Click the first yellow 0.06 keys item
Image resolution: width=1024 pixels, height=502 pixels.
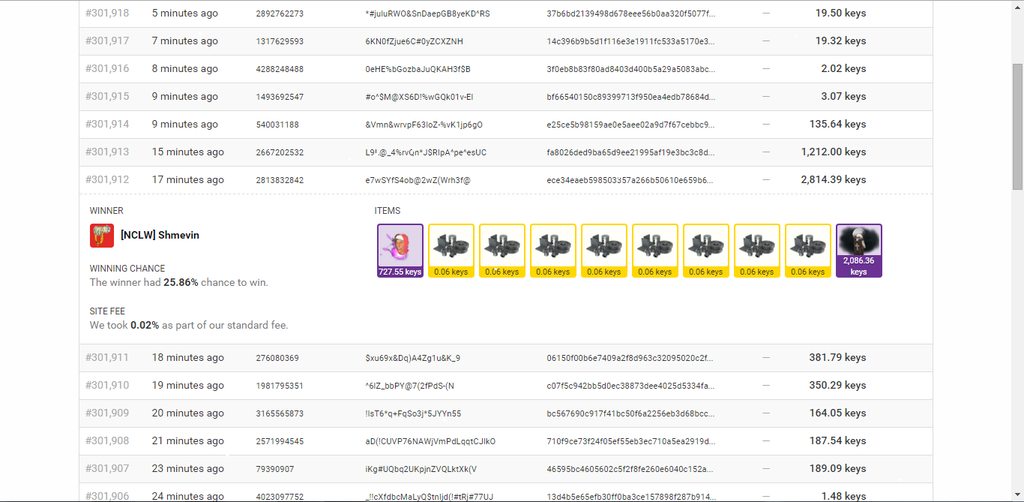tap(452, 250)
